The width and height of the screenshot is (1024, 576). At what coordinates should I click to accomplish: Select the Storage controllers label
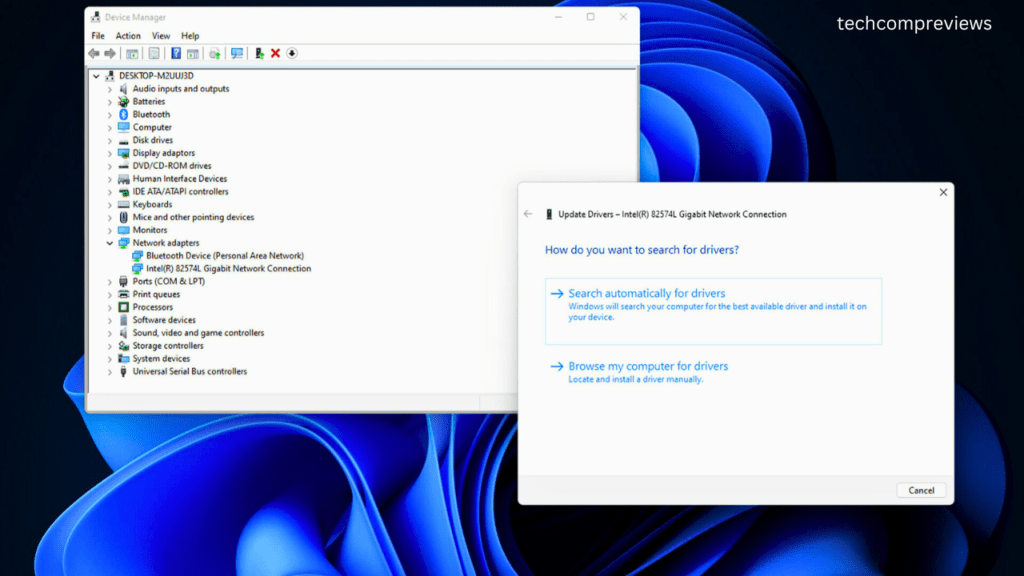pyautogui.click(x=168, y=346)
